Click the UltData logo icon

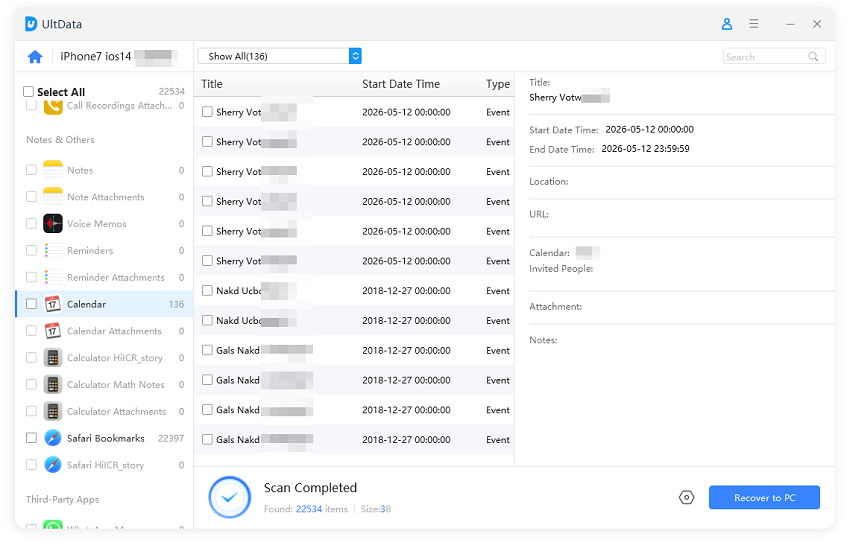pyautogui.click(x=31, y=24)
